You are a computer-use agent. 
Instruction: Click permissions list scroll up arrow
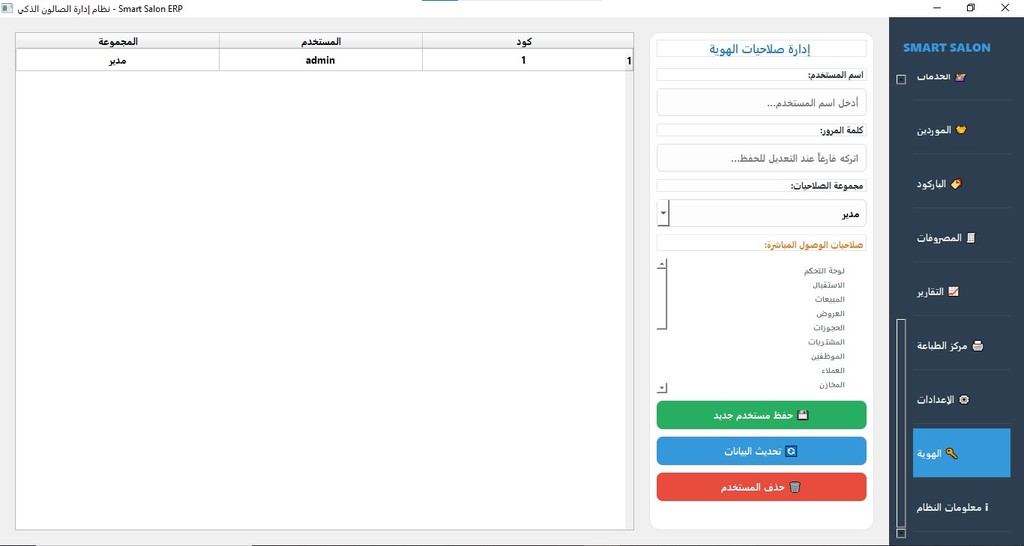click(662, 264)
